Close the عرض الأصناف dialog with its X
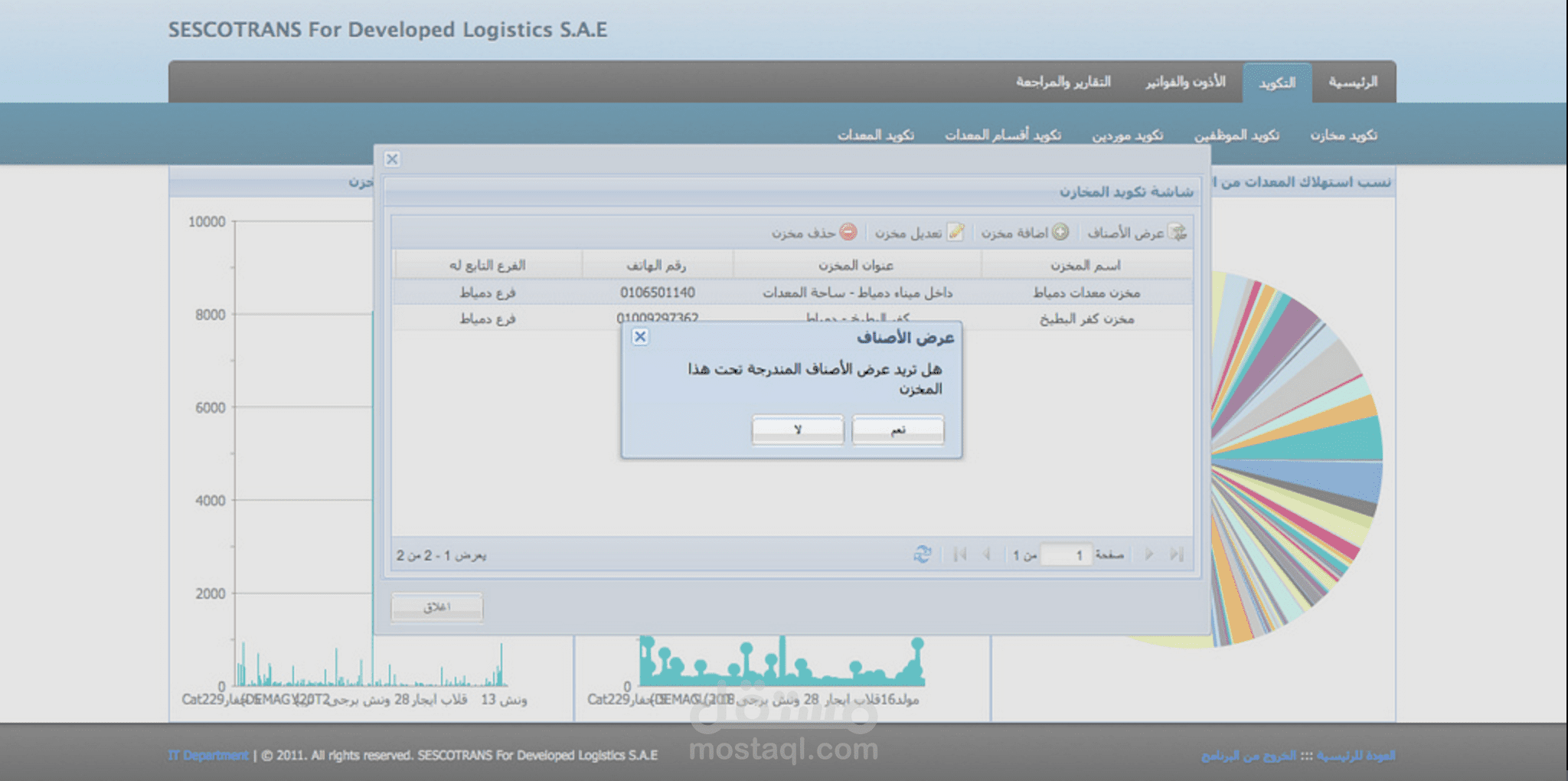 click(640, 336)
